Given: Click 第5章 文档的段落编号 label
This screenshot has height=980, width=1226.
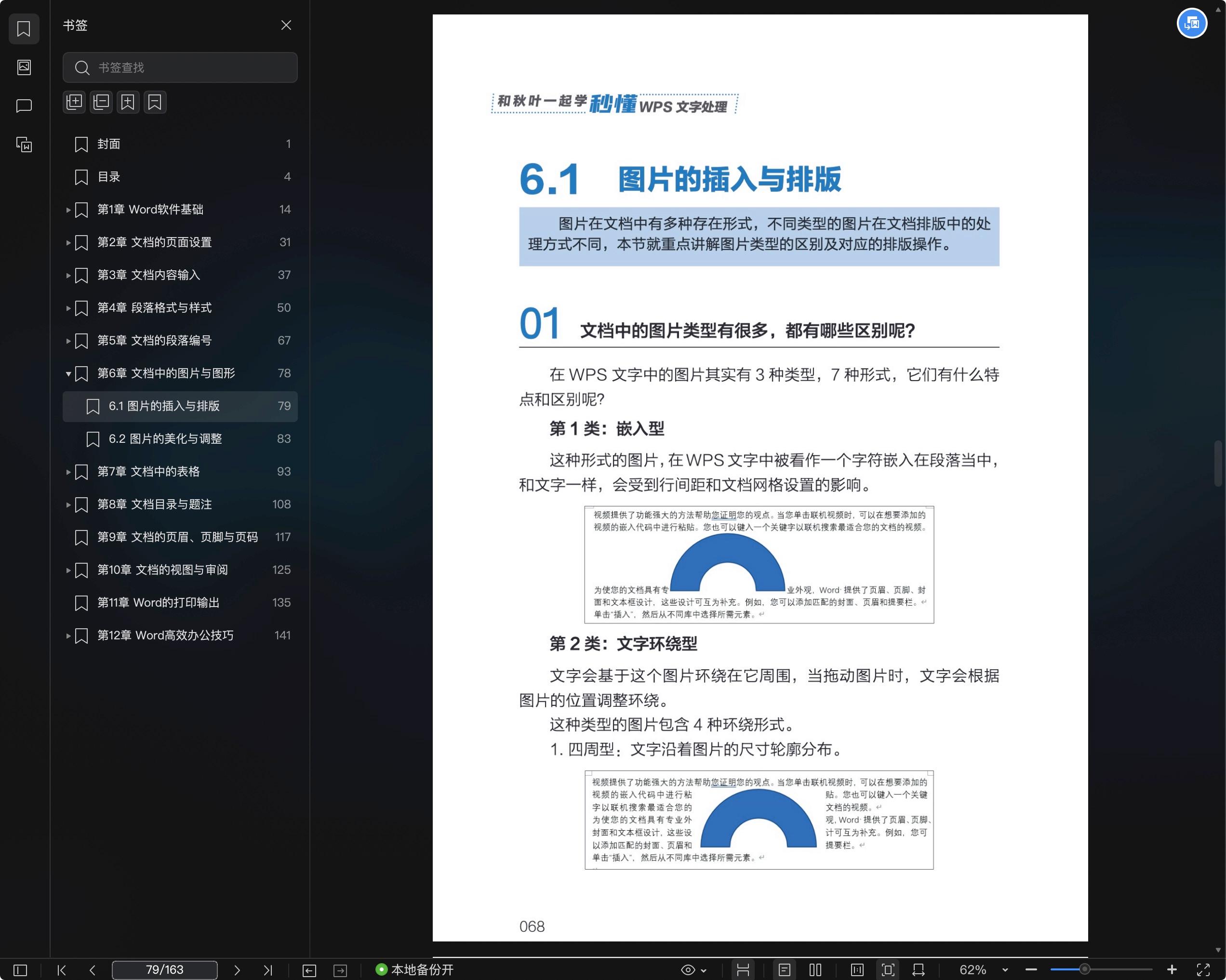Looking at the screenshot, I should point(154,341).
